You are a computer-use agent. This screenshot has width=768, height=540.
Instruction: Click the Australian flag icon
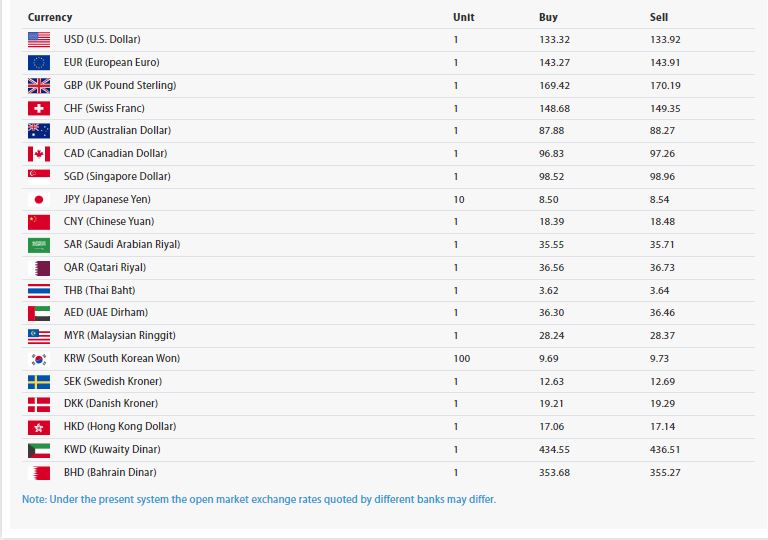pyautogui.click(x=39, y=131)
